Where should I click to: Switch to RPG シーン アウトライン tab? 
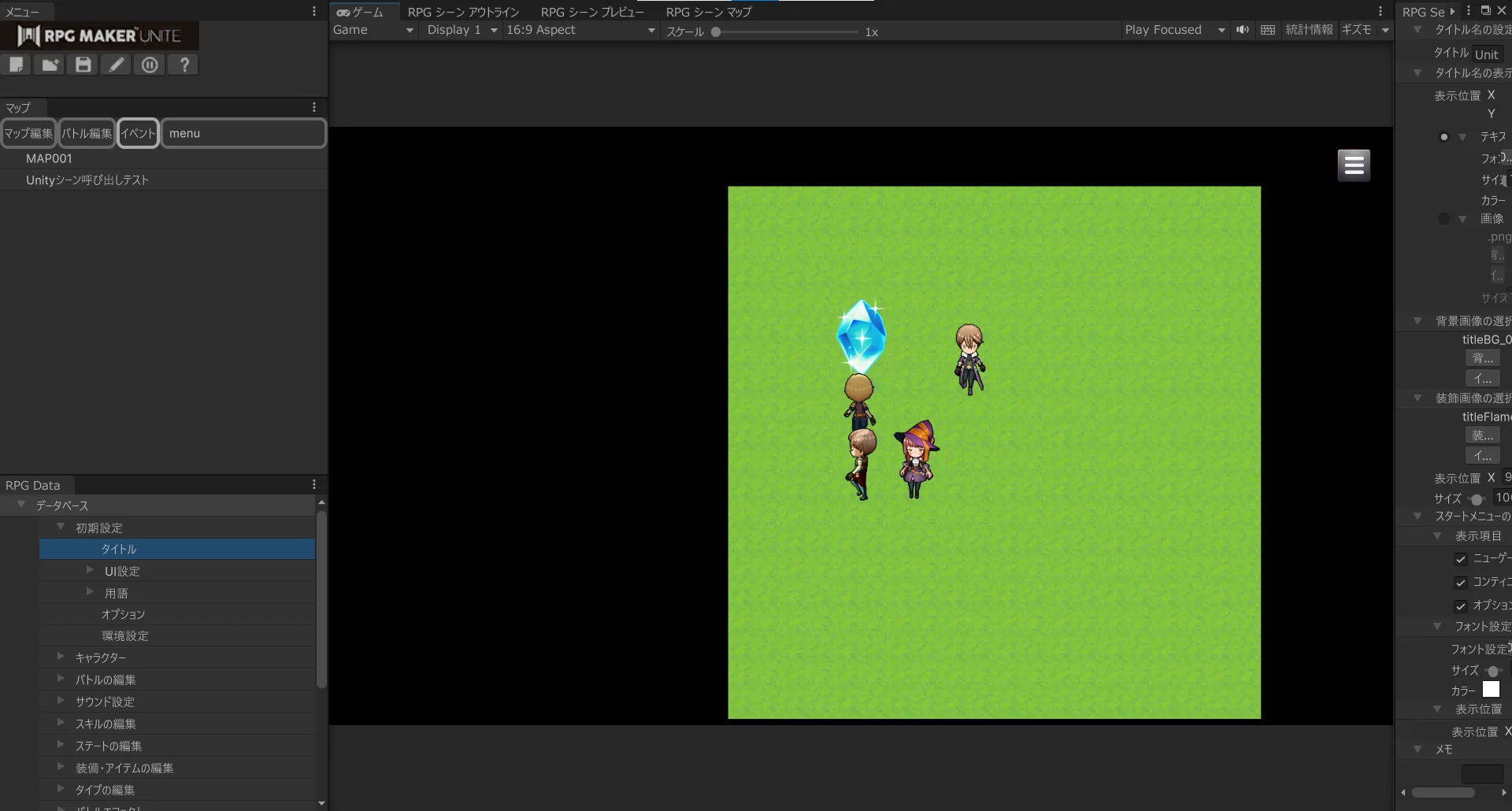[x=463, y=12]
